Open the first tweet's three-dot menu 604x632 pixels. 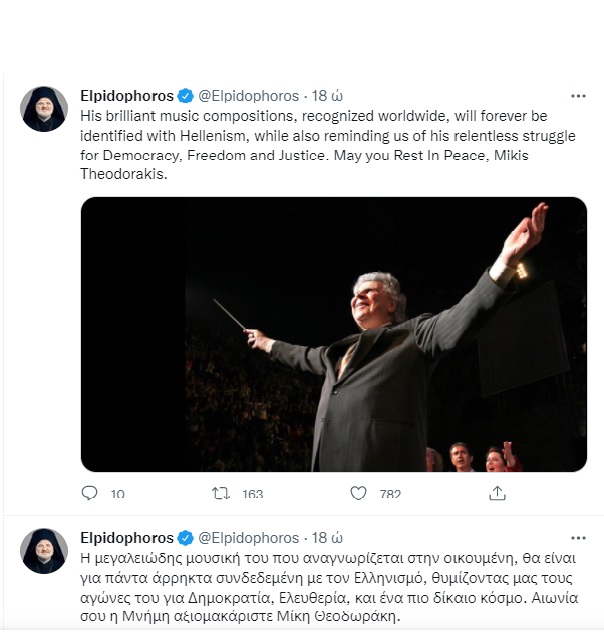click(x=578, y=96)
